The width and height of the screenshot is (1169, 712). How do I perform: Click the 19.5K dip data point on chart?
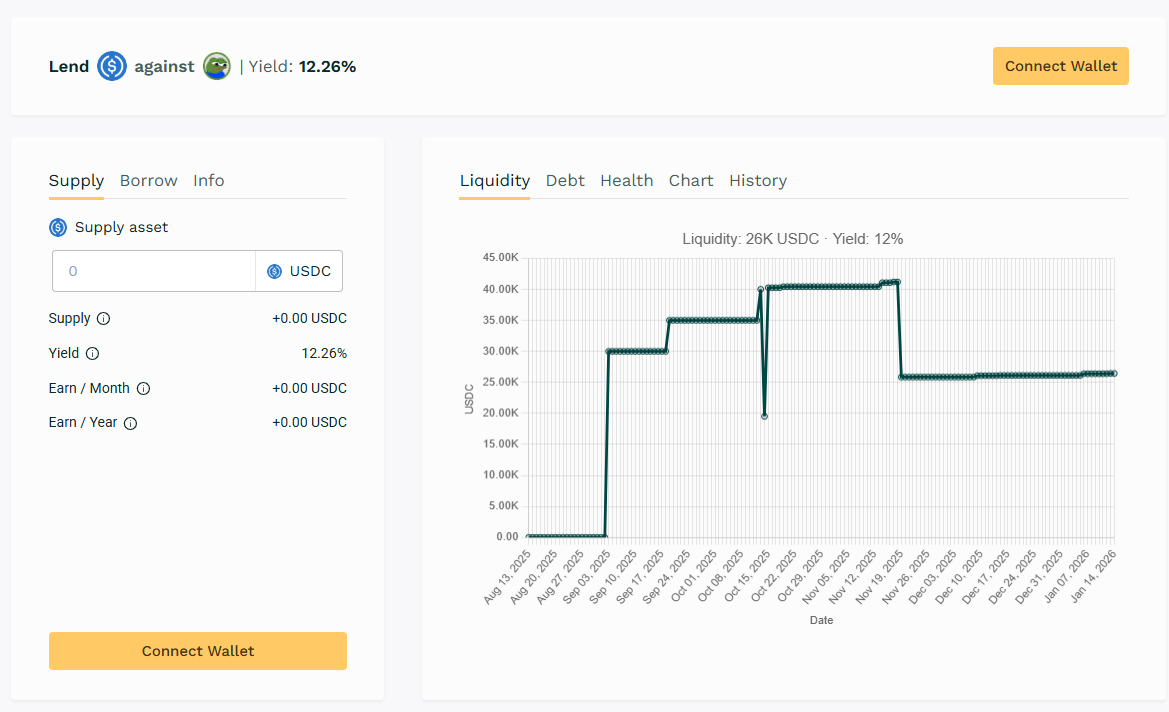click(764, 416)
